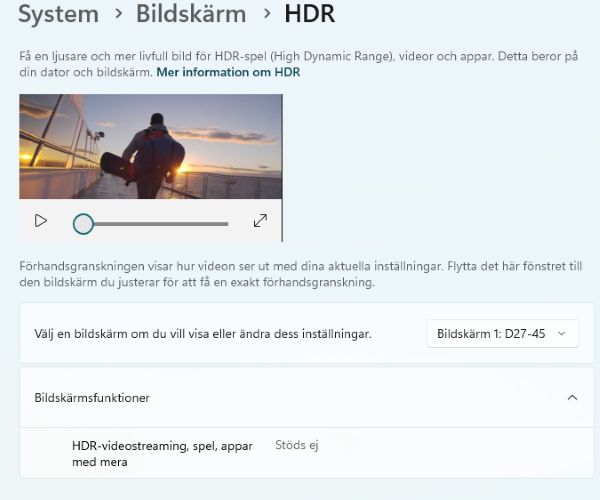Click Välj en bildskärm description text
600x500 pixels.
[203, 334]
